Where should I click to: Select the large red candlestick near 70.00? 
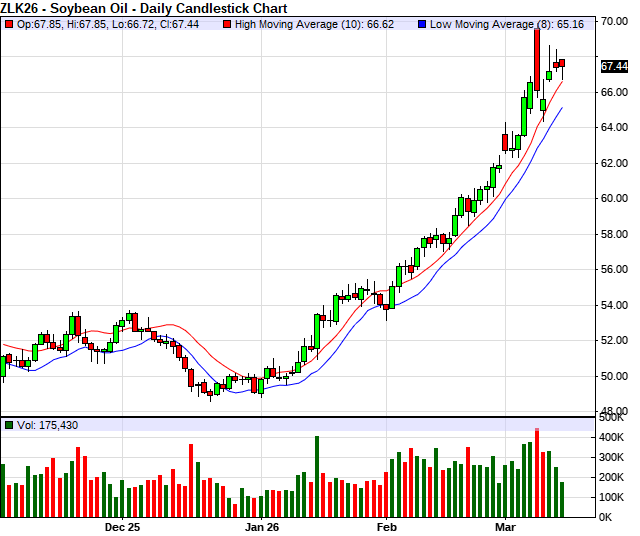[537, 60]
